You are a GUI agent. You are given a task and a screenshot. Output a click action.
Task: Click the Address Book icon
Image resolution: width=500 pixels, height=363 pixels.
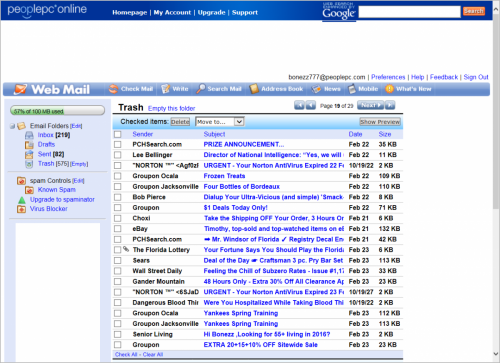coord(254,89)
